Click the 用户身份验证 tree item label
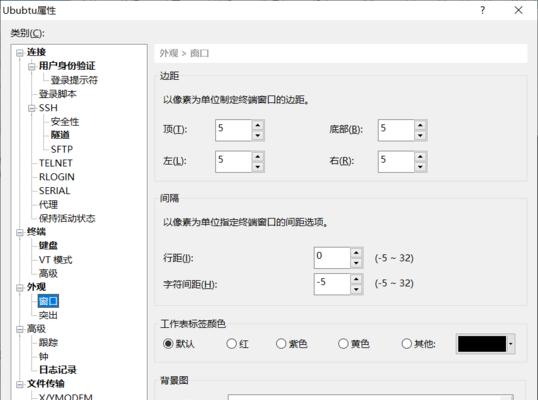 point(67,66)
